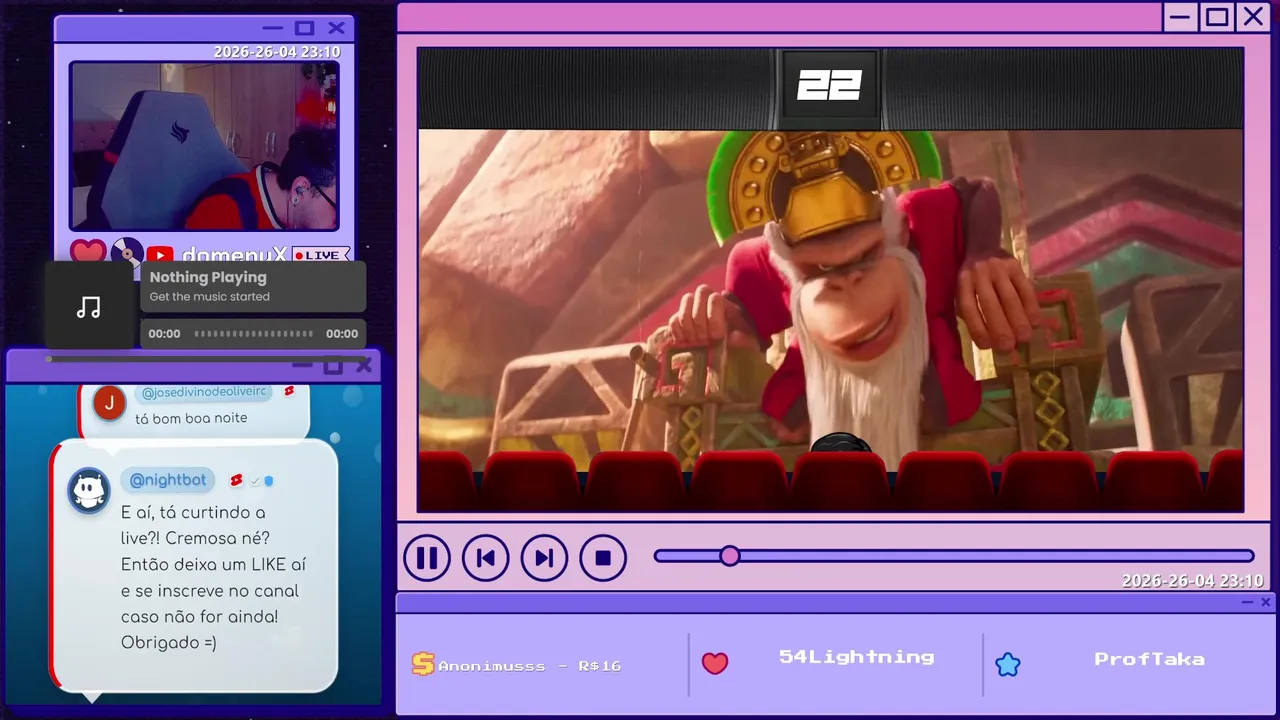This screenshot has width=1280, height=720.
Task: Click the J avatar of josedivinodeoliveira
Action: pyautogui.click(x=109, y=403)
